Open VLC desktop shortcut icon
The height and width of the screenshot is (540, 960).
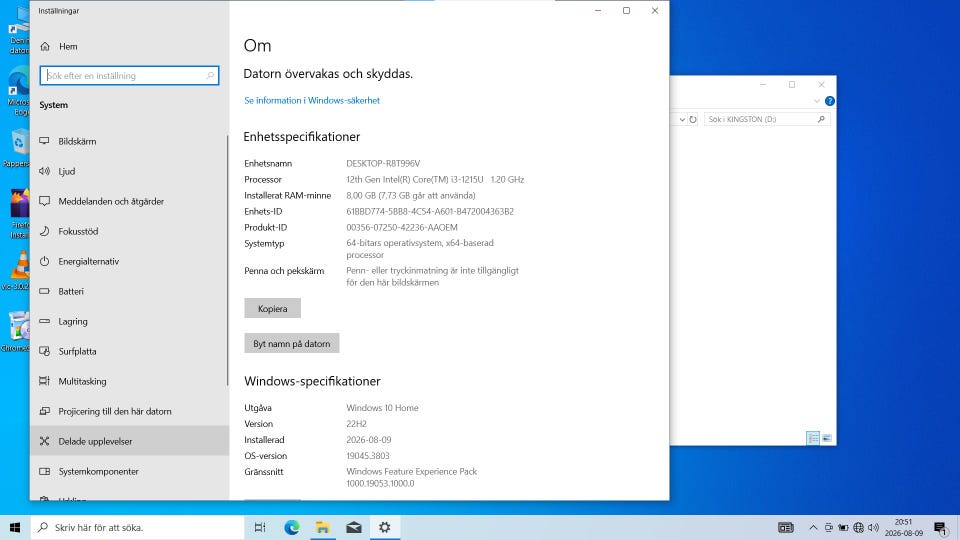point(20,269)
